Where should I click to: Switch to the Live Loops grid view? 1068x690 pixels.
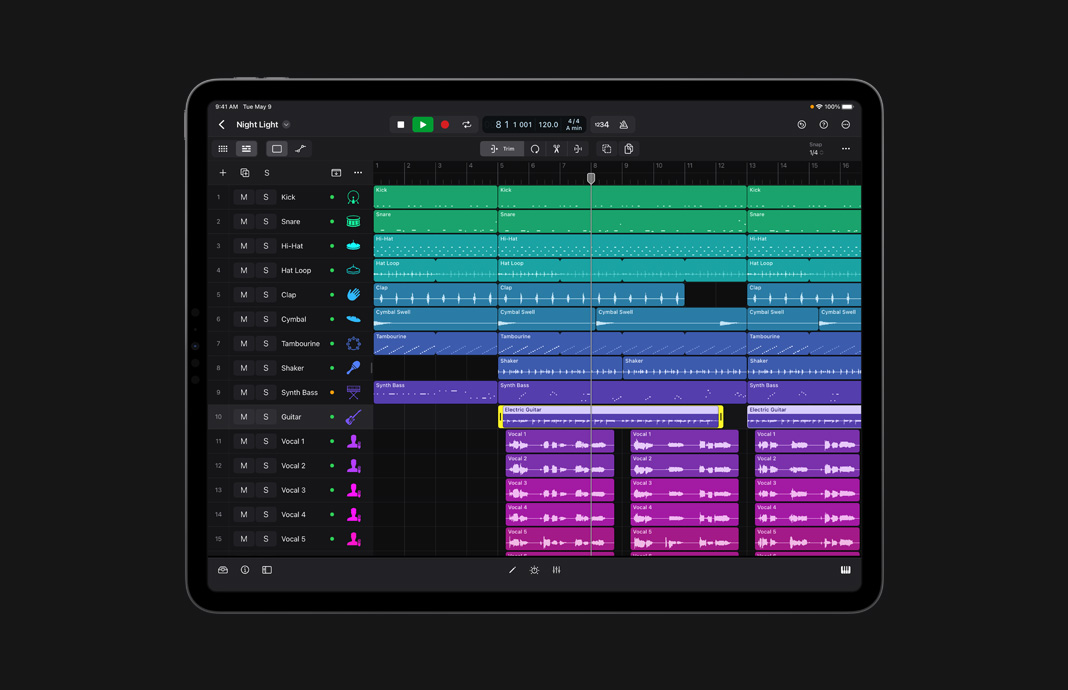pyautogui.click(x=223, y=149)
